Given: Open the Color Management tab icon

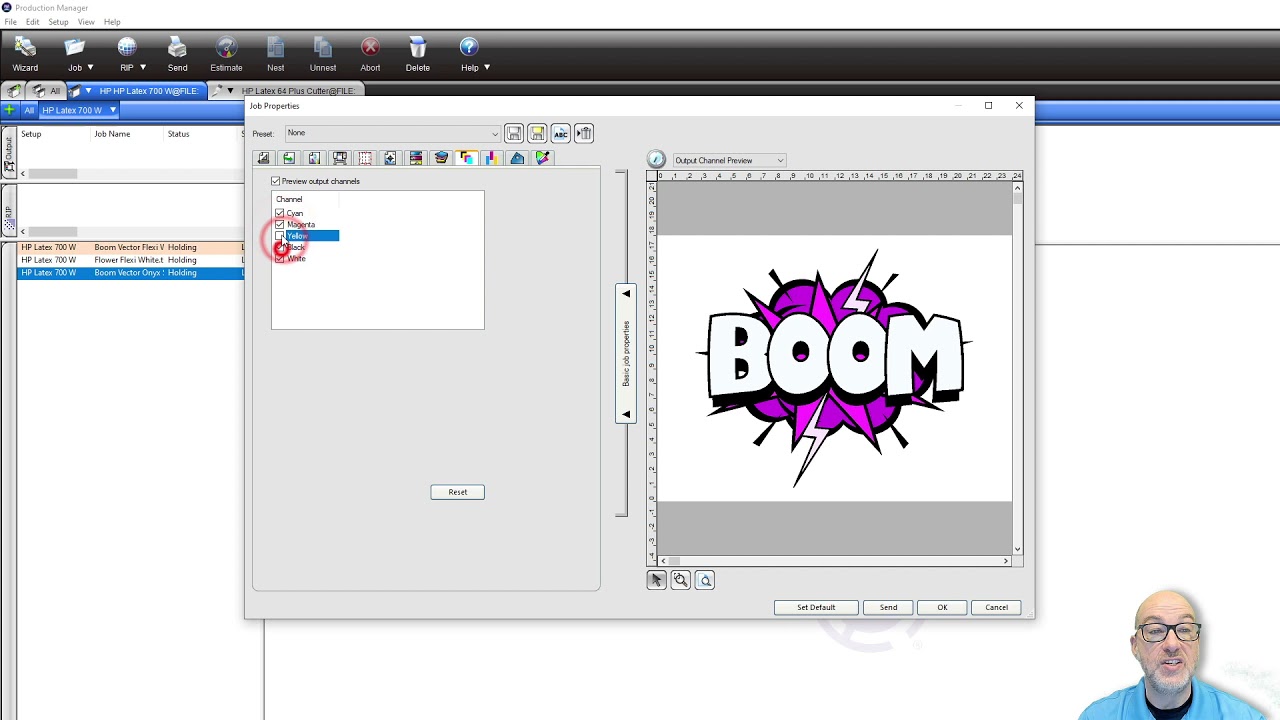Looking at the screenshot, I should (314, 158).
